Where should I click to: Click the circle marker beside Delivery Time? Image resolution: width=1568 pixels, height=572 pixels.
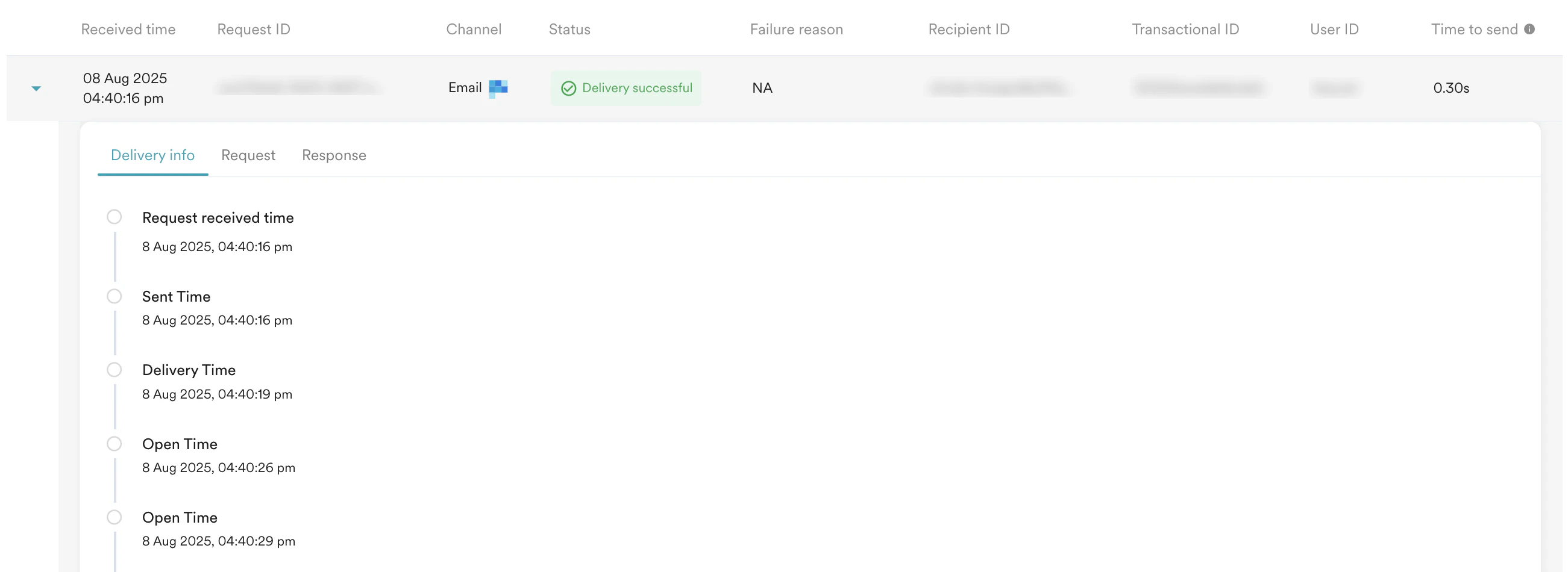click(x=114, y=369)
